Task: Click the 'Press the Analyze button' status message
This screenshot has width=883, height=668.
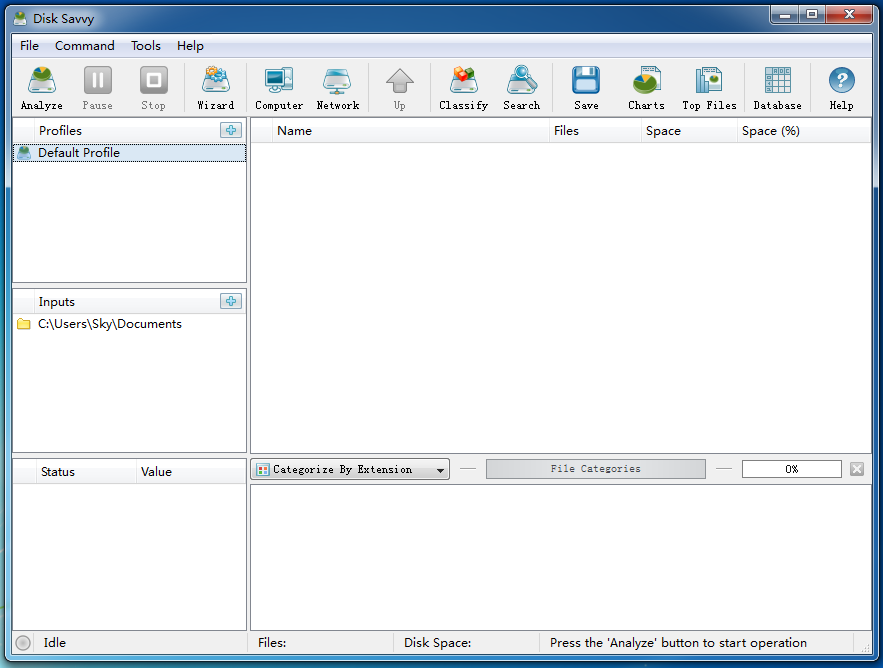Action: [678, 643]
